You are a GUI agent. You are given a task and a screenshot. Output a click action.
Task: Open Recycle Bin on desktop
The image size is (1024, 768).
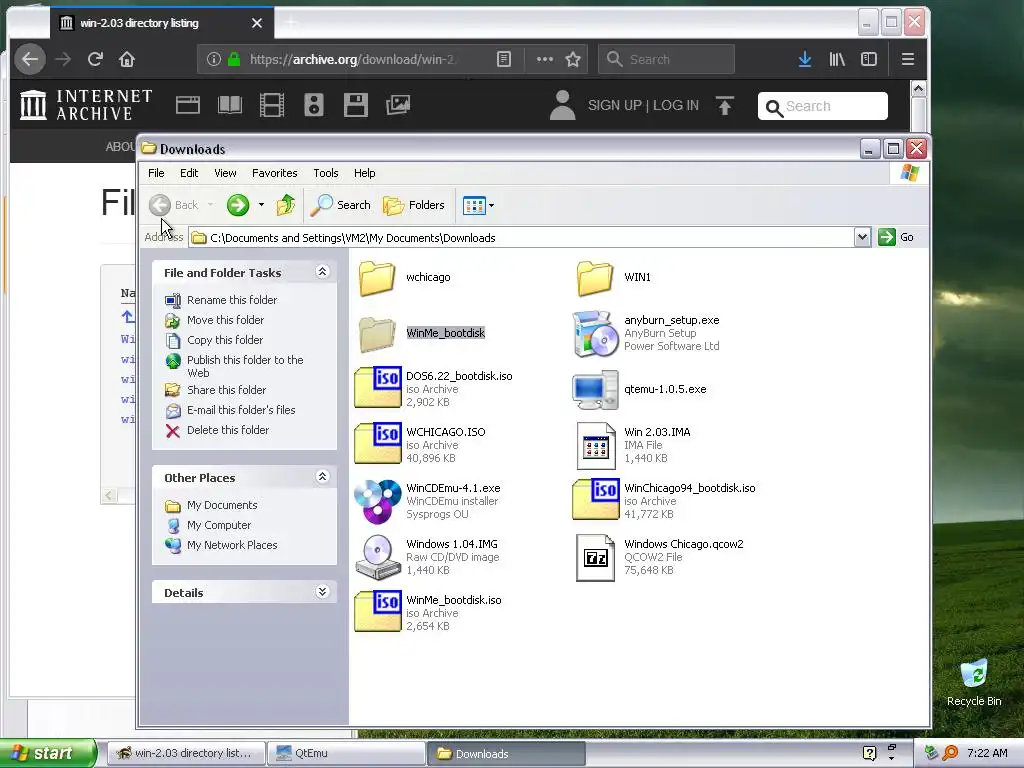(x=974, y=683)
